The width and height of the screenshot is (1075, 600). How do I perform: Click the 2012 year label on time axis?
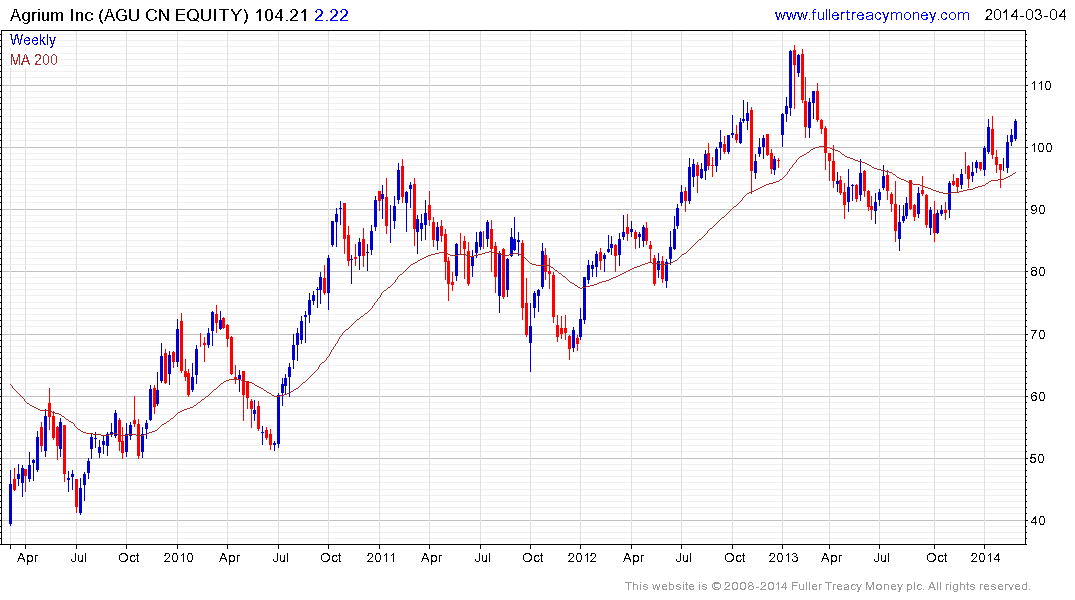point(582,557)
